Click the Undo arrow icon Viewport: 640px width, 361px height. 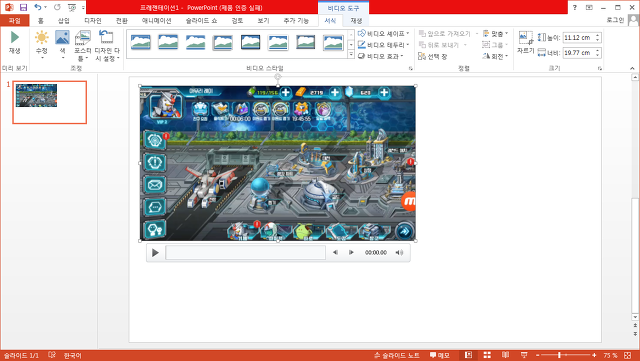pyautogui.click(x=38, y=7)
